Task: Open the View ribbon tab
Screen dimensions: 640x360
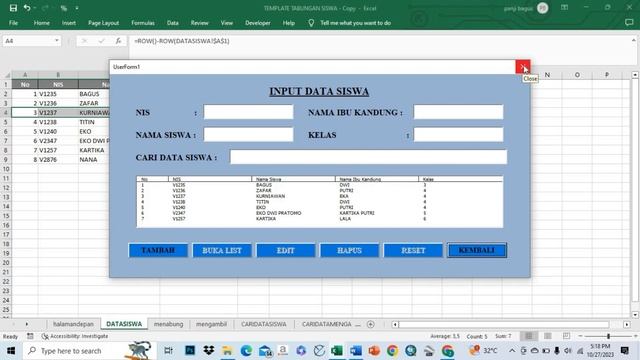Action: [x=227, y=23]
